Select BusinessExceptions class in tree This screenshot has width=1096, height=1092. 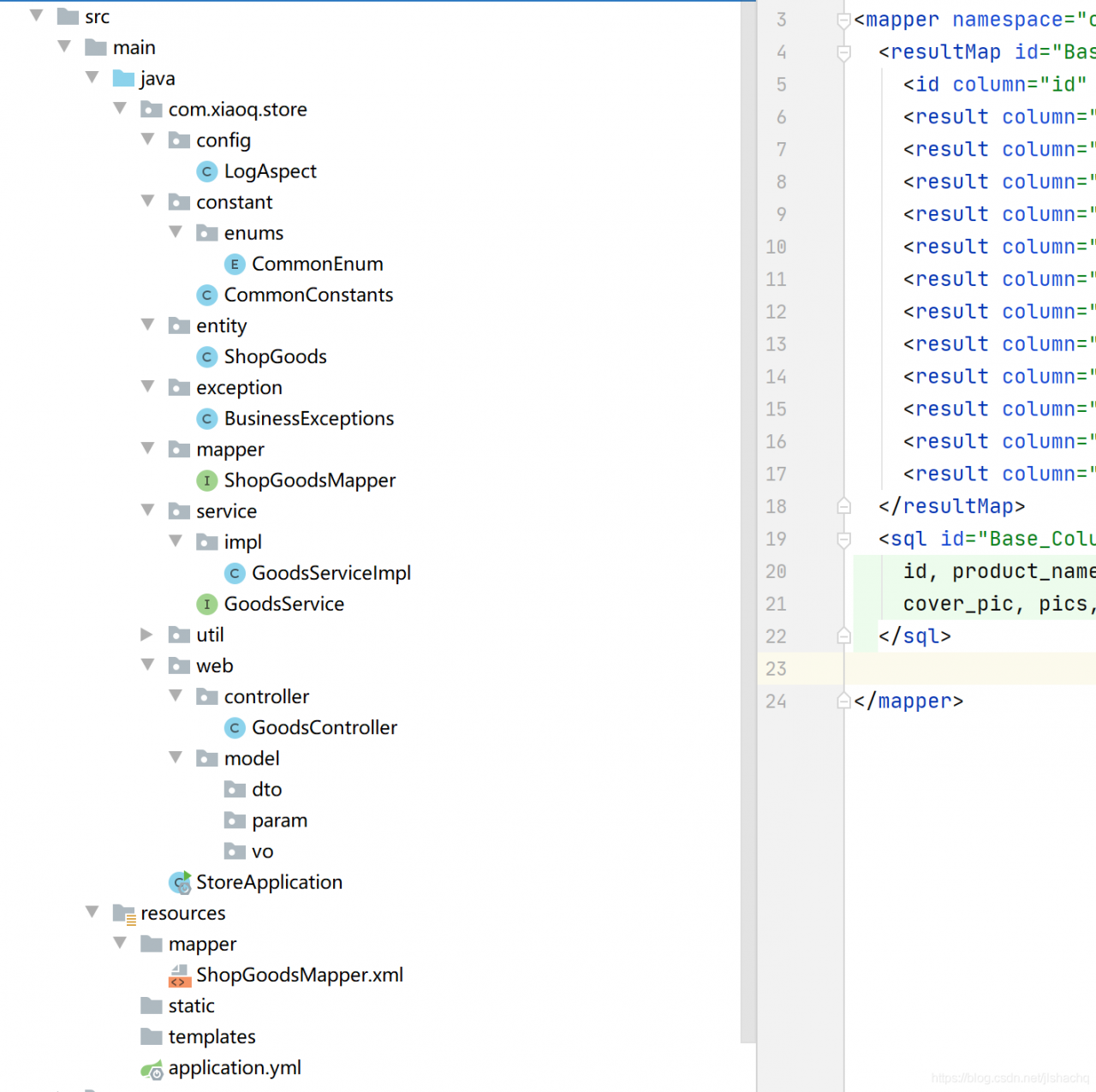(x=308, y=419)
